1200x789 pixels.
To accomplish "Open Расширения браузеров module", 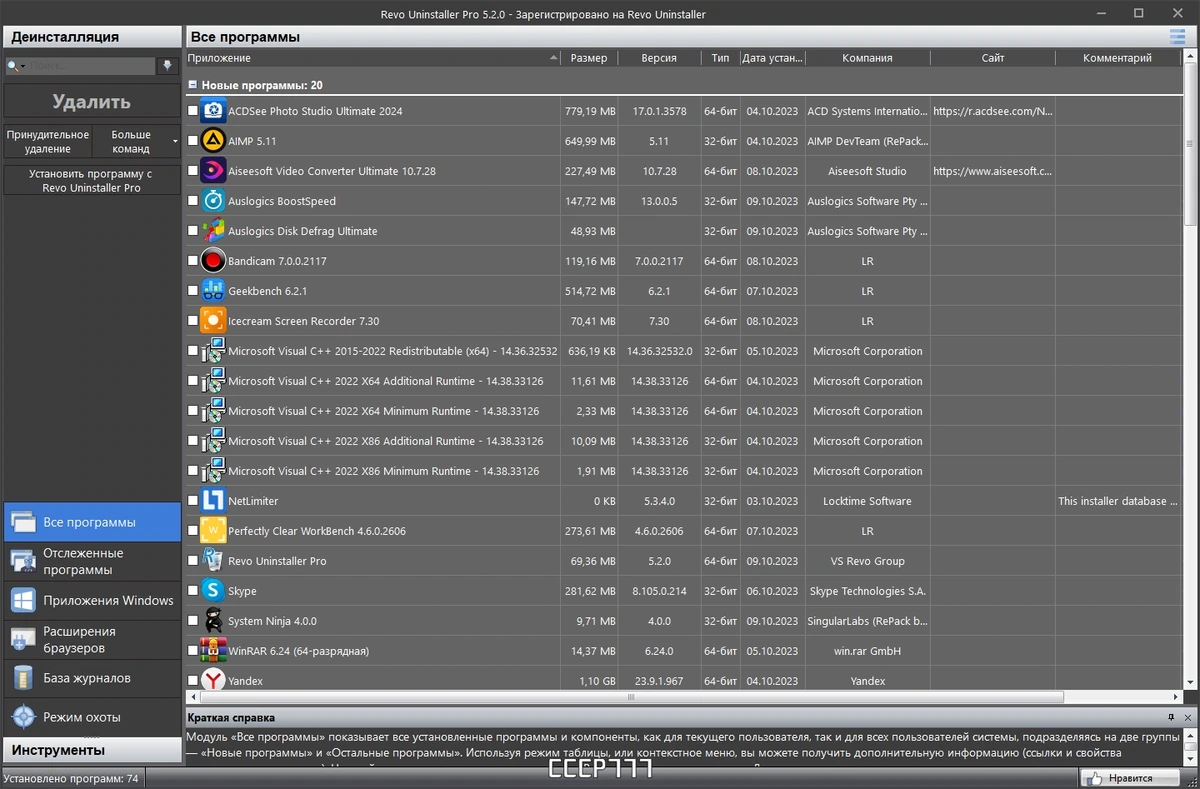I will click(92, 639).
